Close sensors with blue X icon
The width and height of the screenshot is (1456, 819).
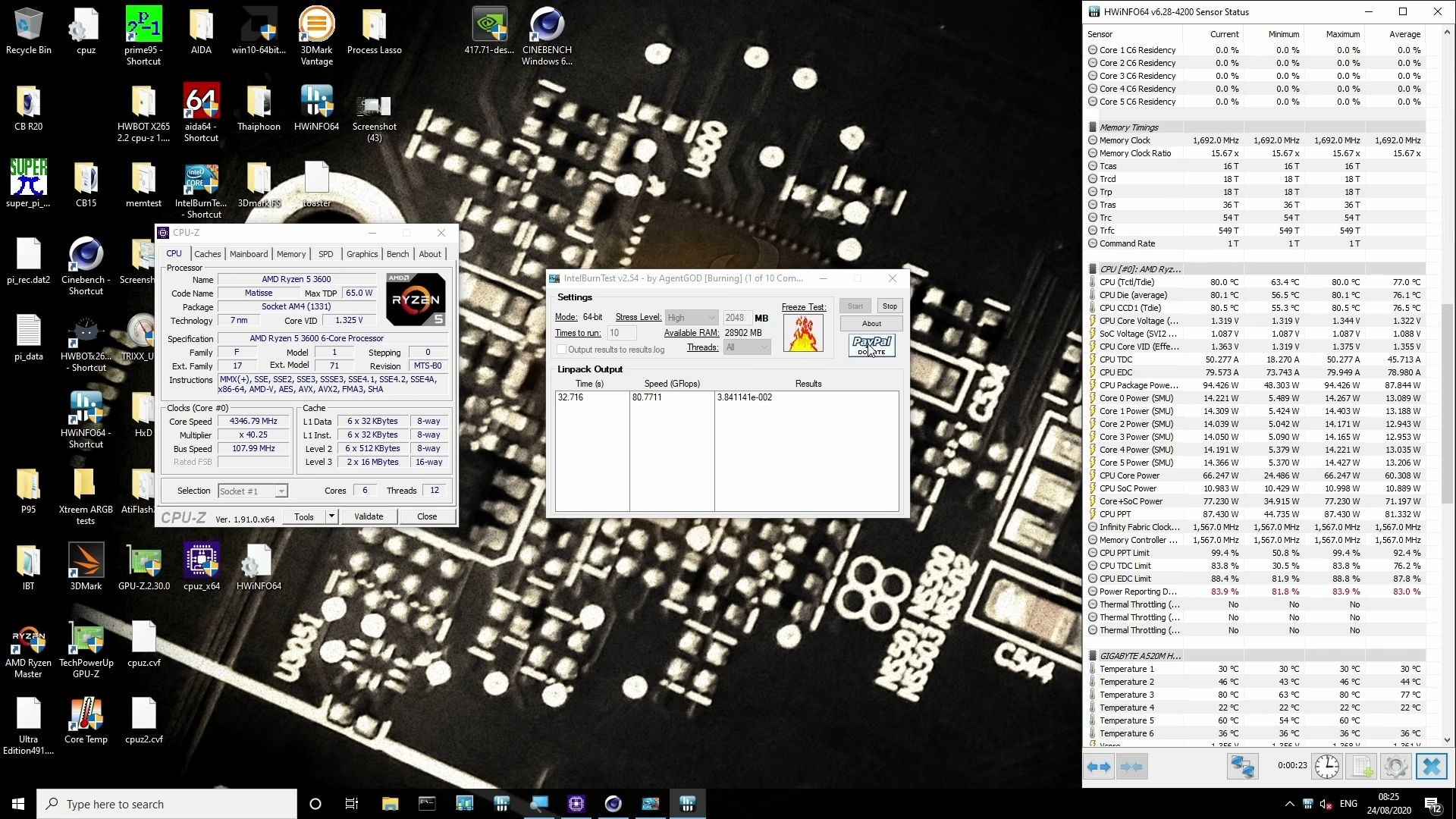tap(1431, 767)
